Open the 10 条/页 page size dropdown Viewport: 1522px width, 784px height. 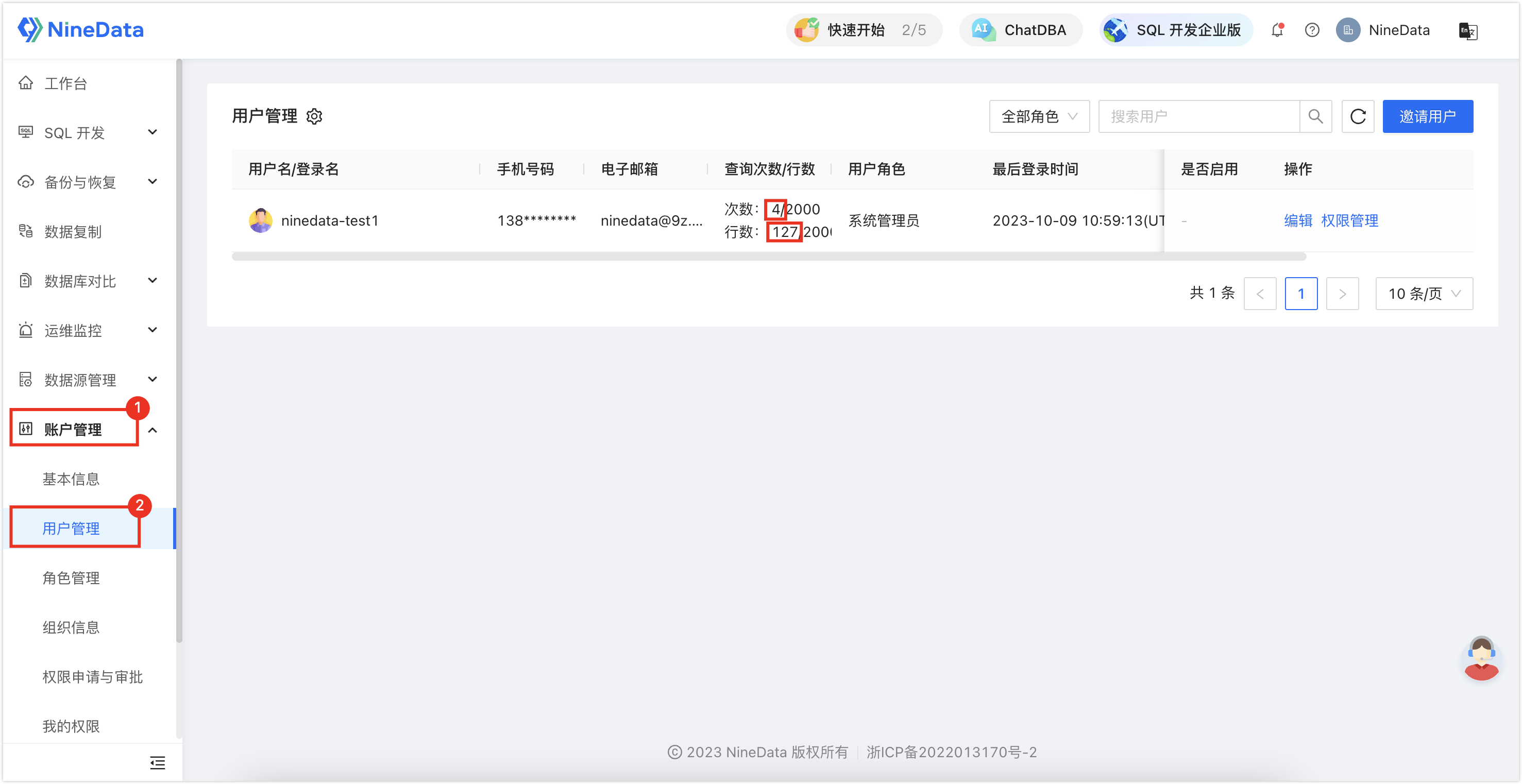point(1423,294)
